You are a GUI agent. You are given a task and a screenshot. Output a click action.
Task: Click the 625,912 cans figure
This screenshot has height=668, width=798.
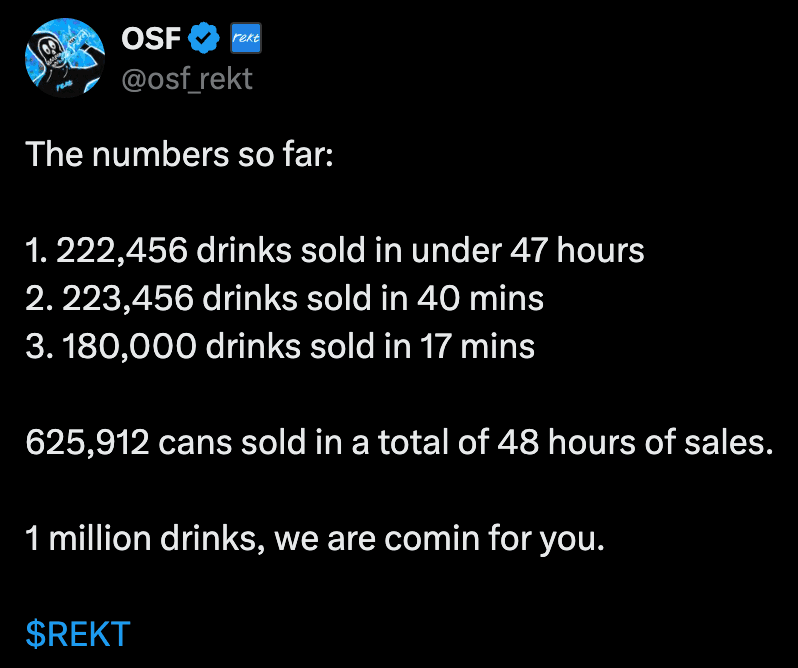(x=87, y=442)
